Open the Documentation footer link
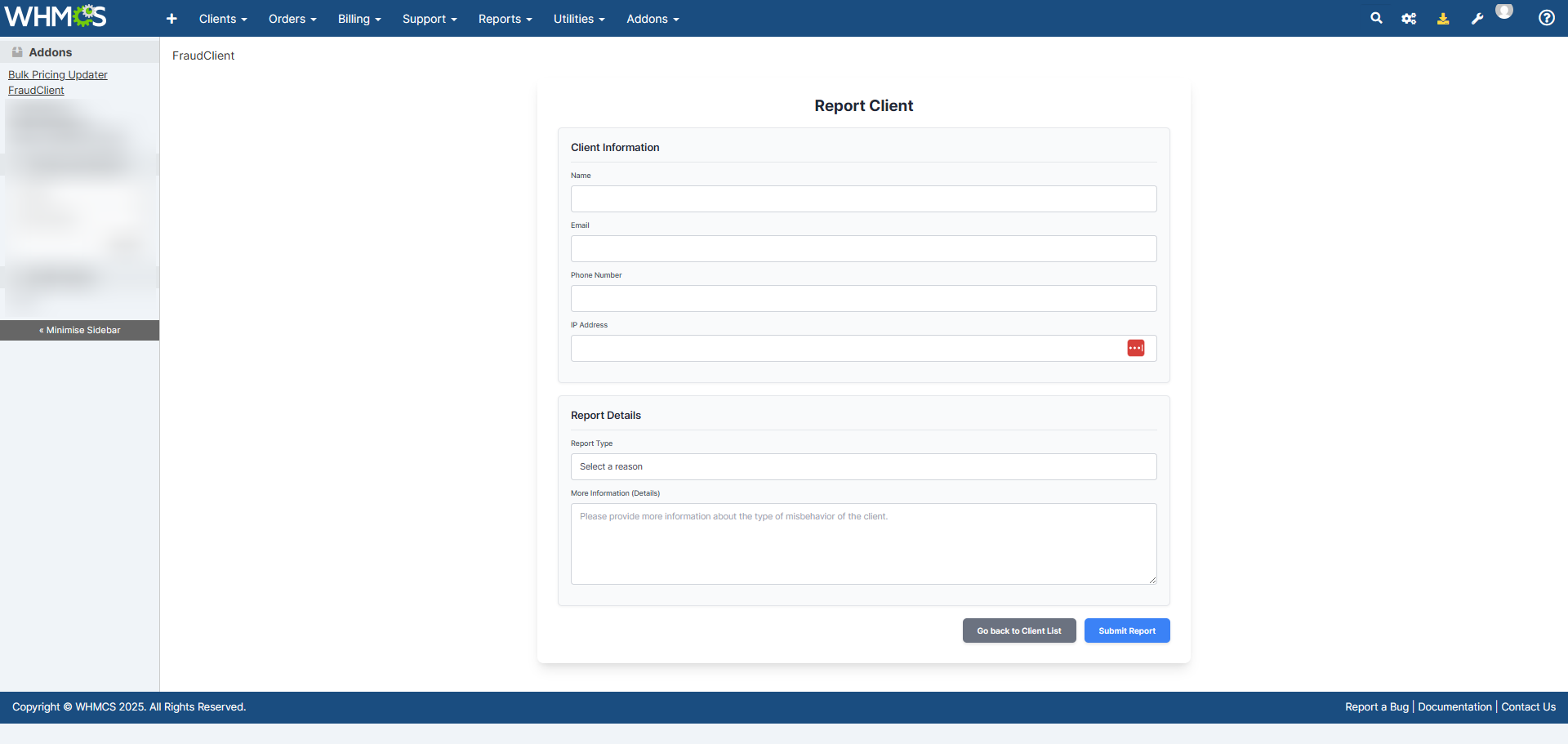1568x744 pixels. pyautogui.click(x=1454, y=707)
